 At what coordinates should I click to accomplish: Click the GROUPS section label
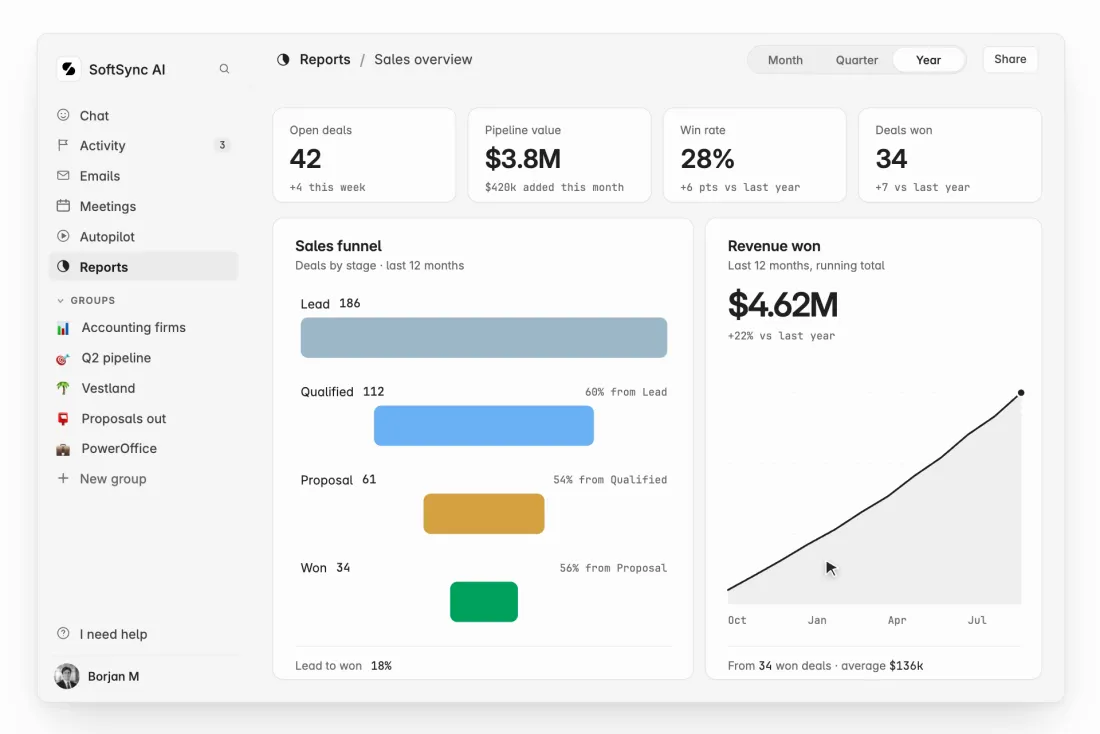93,300
